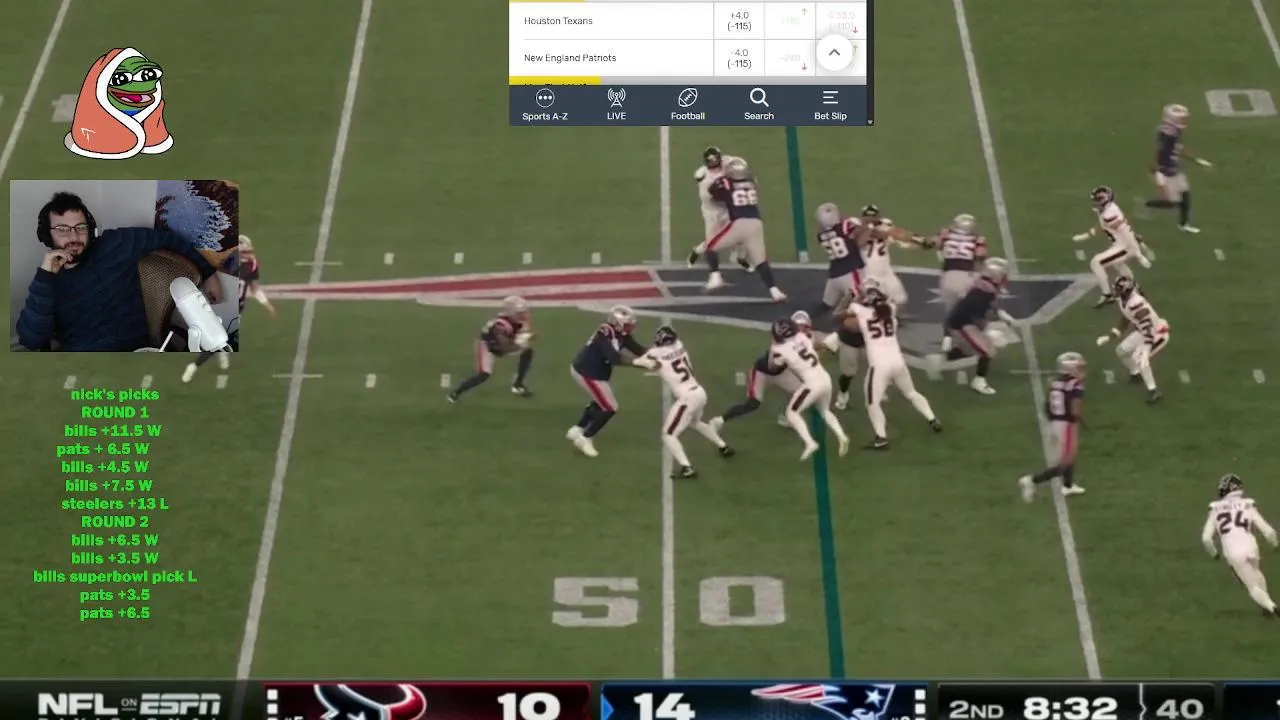Click the Houston Texans team name
This screenshot has width=1280, height=720.
(x=558, y=21)
